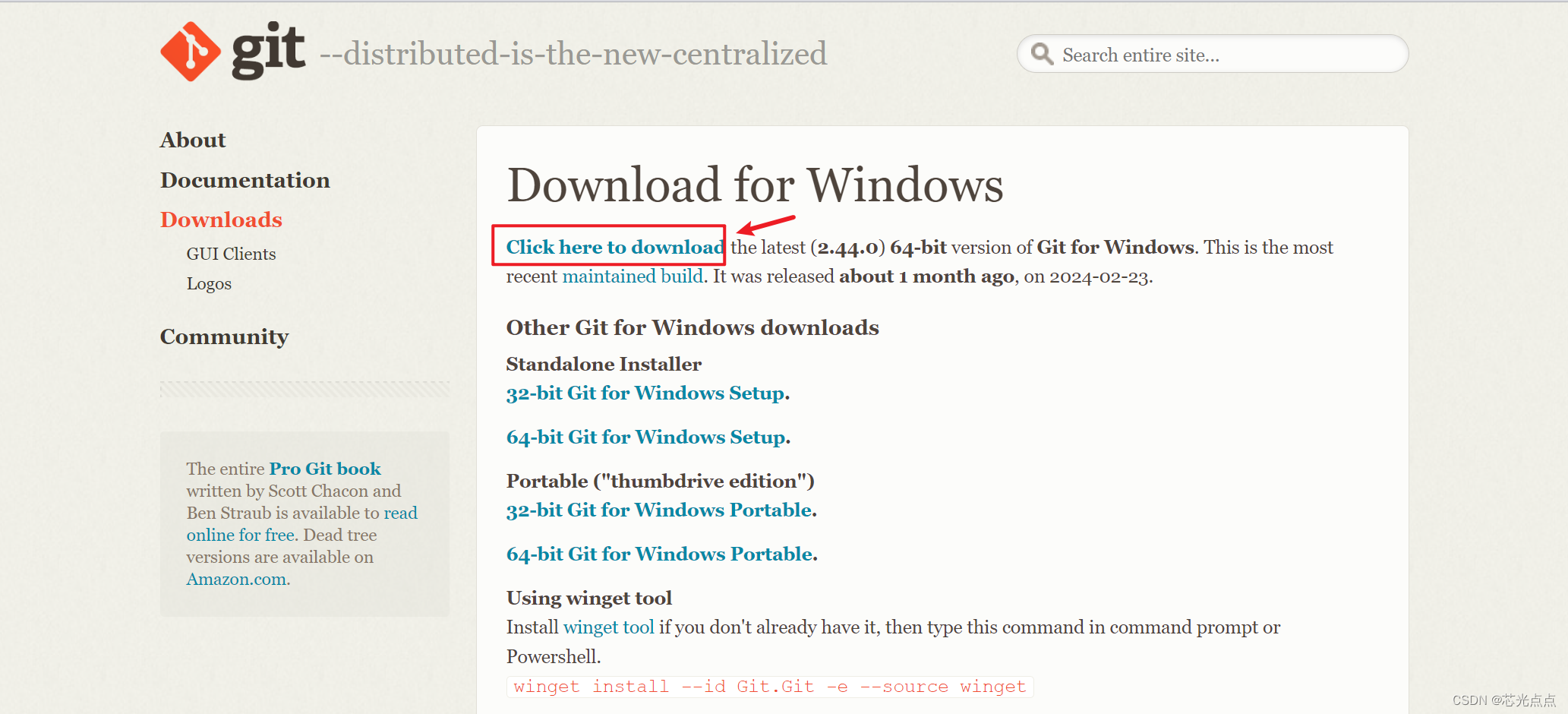
Task: Open the Community section
Action: [x=224, y=336]
